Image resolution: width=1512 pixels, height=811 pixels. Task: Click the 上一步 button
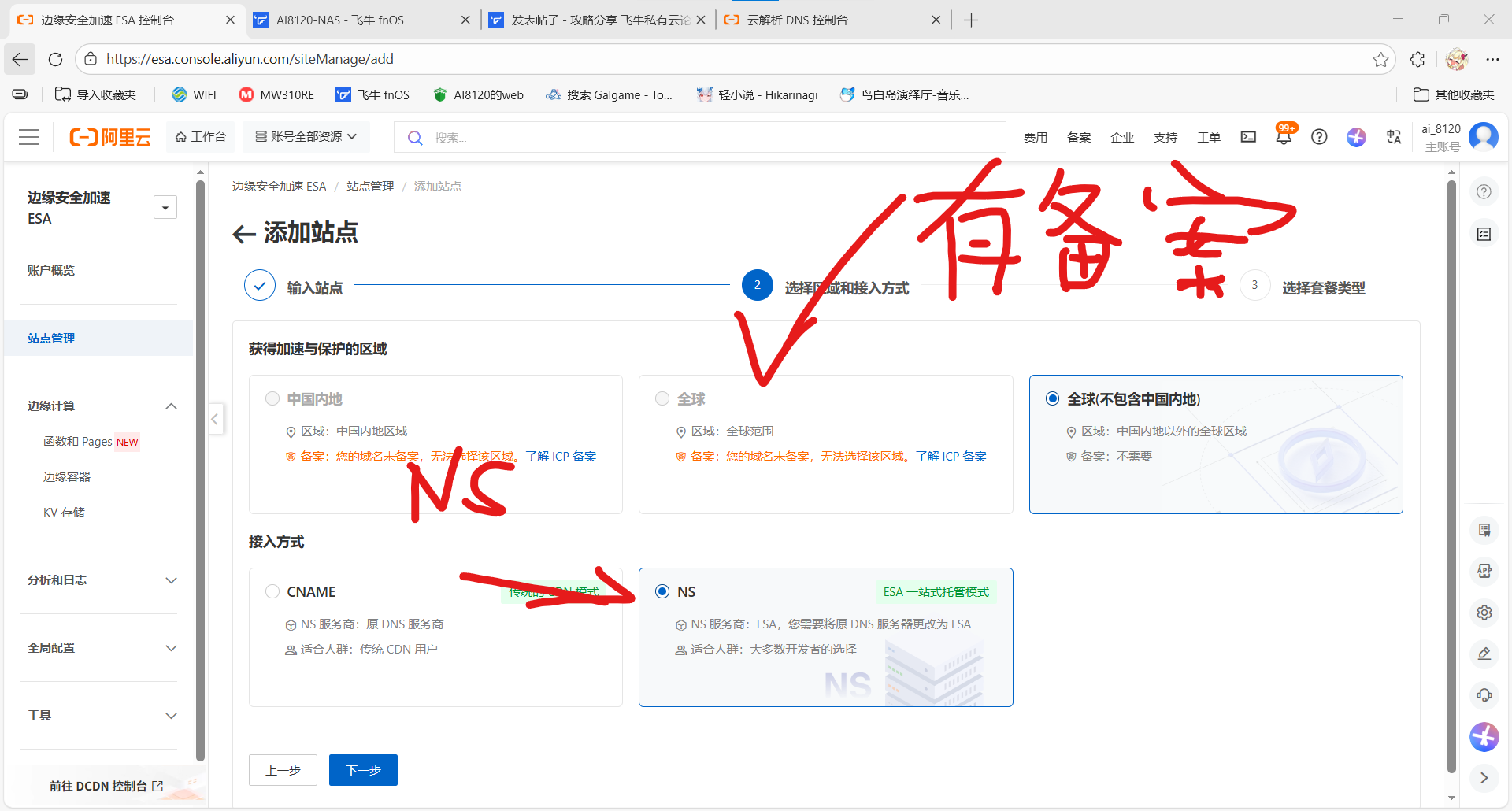283,770
